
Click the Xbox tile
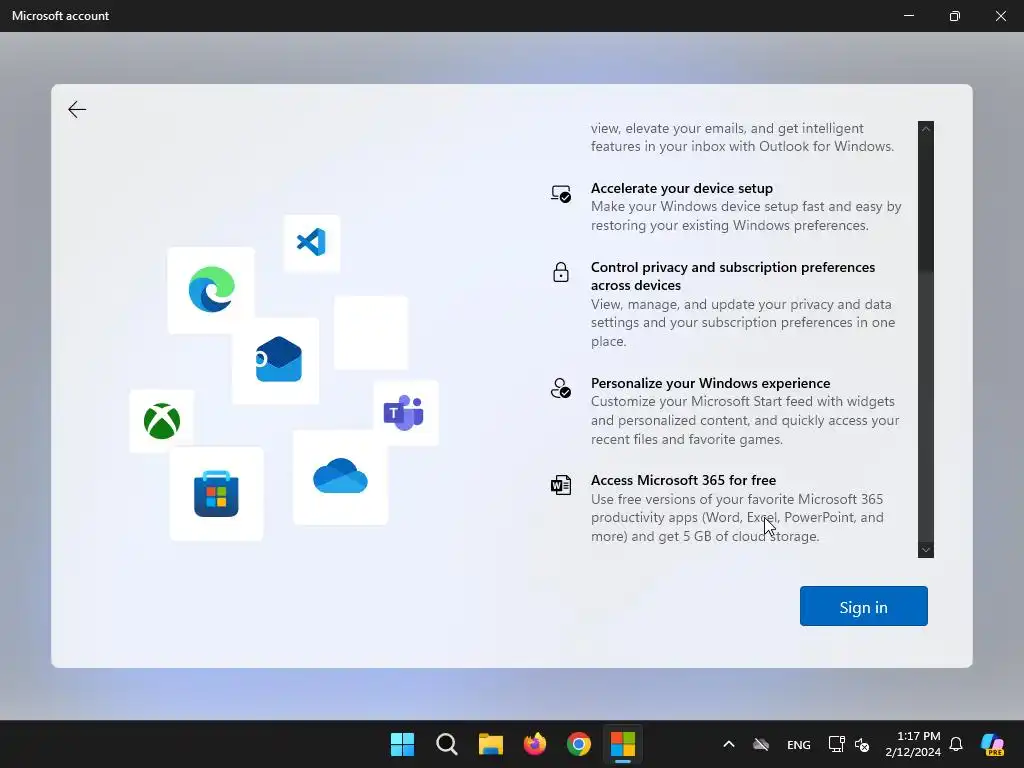point(161,421)
